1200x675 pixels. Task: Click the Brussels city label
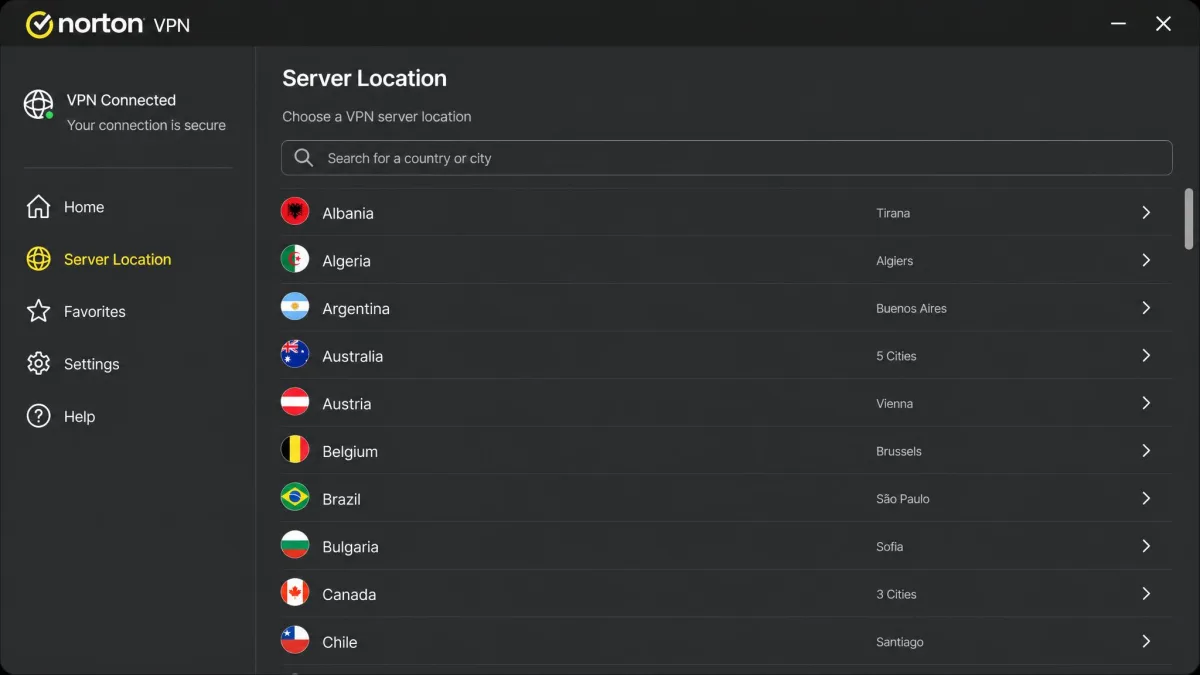pos(899,451)
